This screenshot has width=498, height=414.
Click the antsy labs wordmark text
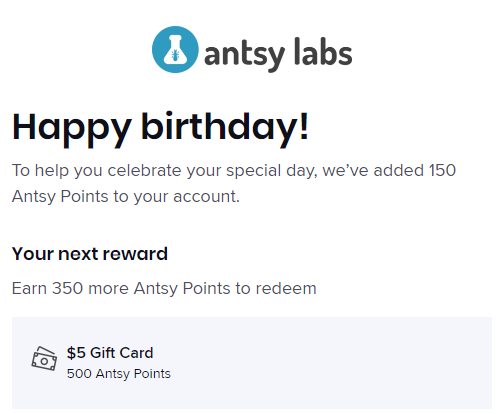(278, 54)
